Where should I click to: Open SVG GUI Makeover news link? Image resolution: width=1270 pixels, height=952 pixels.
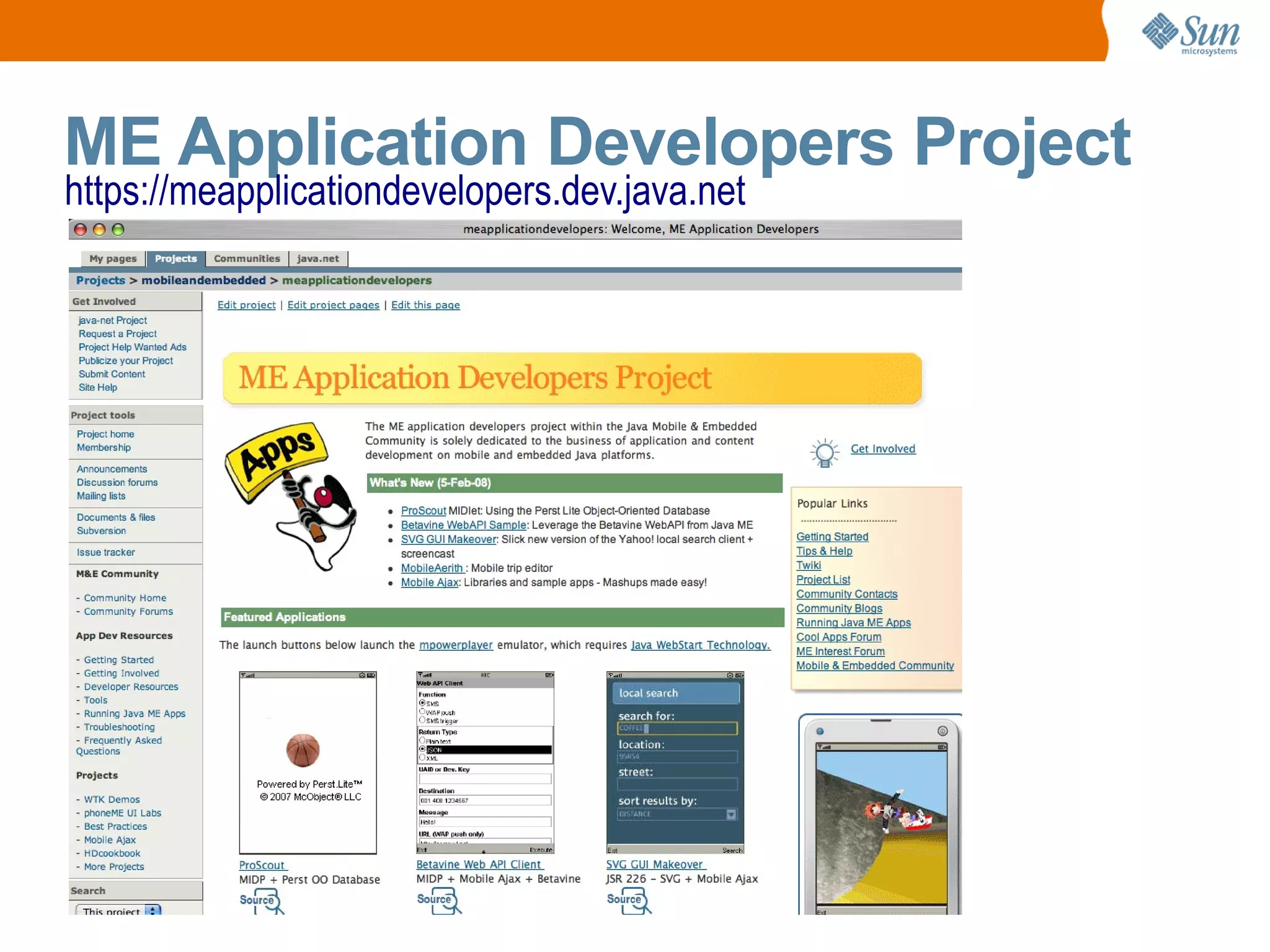(448, 539)
